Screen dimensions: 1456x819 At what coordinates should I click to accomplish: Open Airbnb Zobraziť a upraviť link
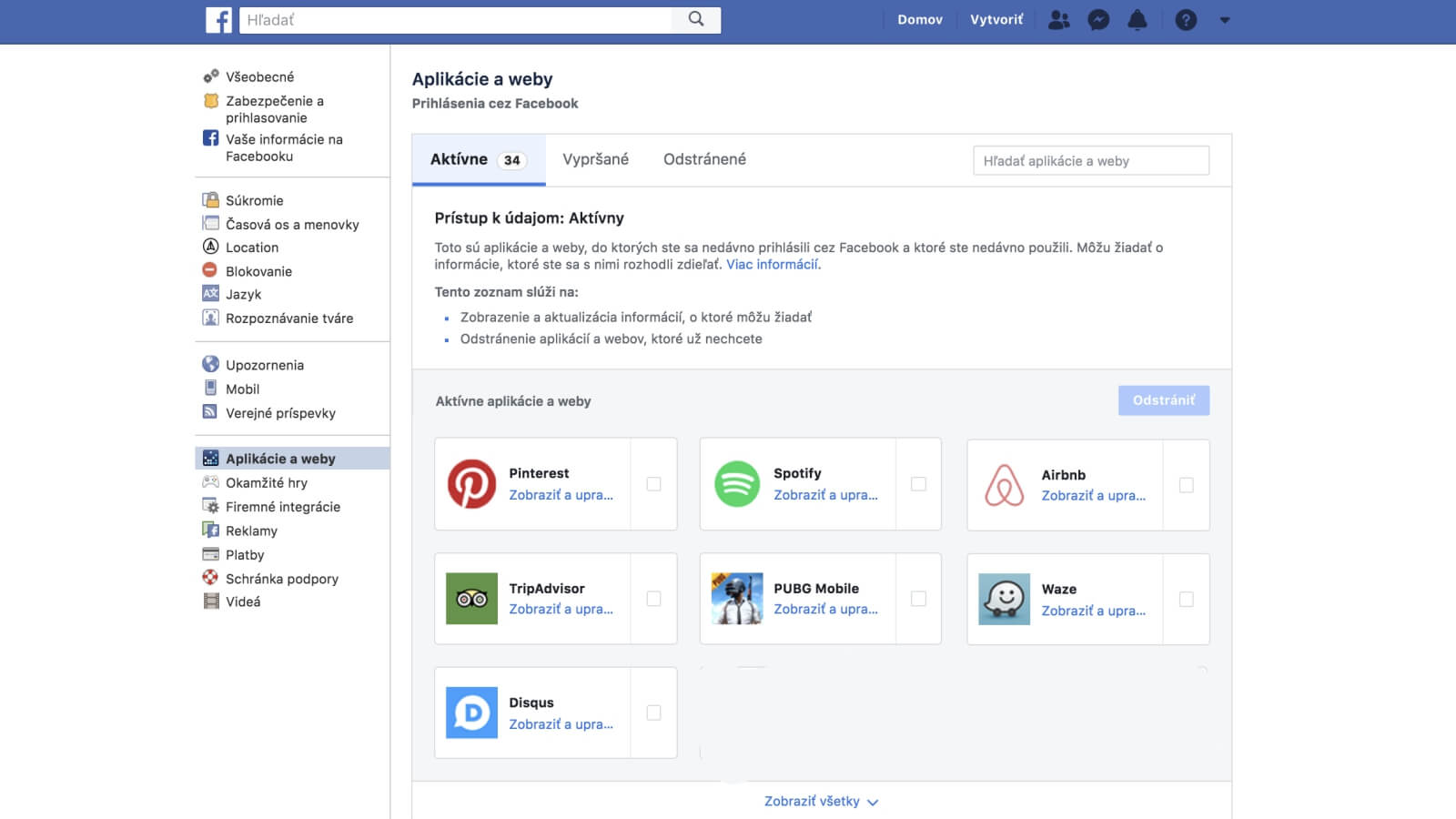1093,496
